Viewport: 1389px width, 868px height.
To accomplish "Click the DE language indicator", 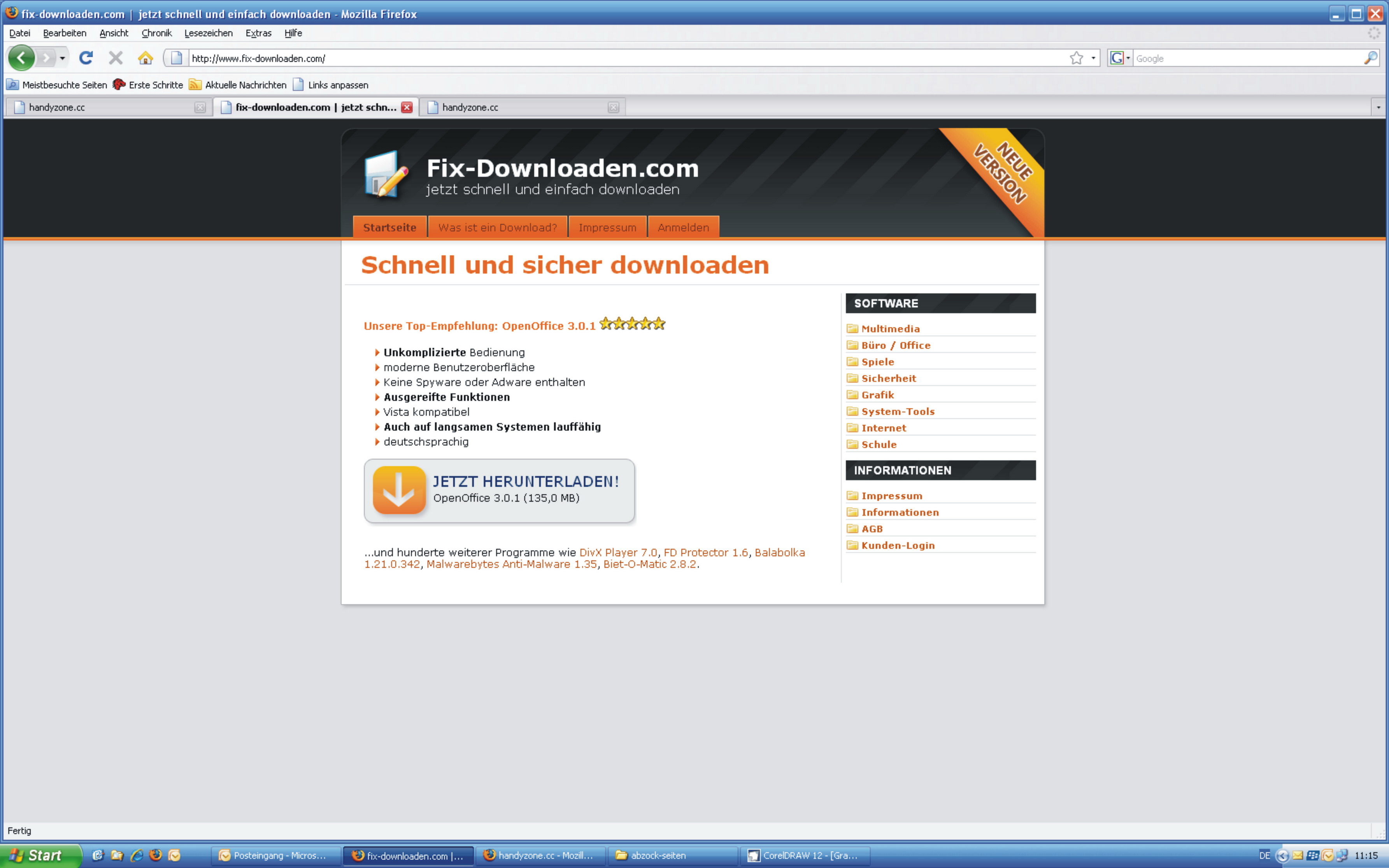I will (1264, 856).
